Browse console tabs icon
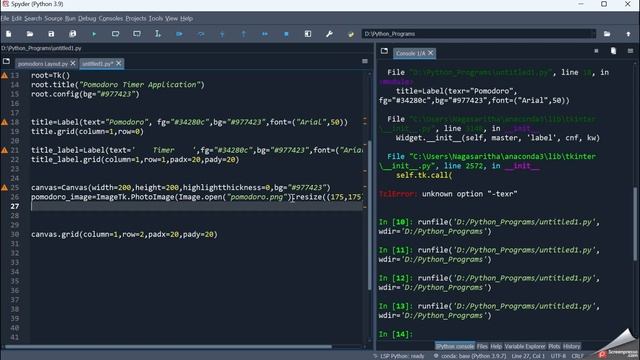 384,51
